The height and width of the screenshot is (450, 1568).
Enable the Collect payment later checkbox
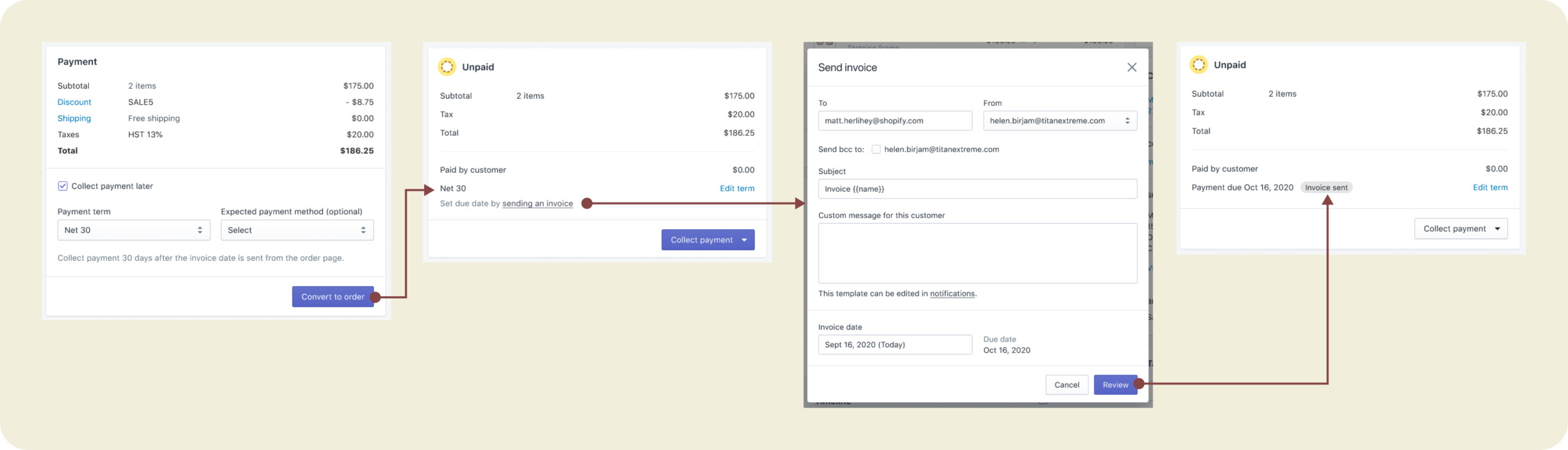(62, 186)
